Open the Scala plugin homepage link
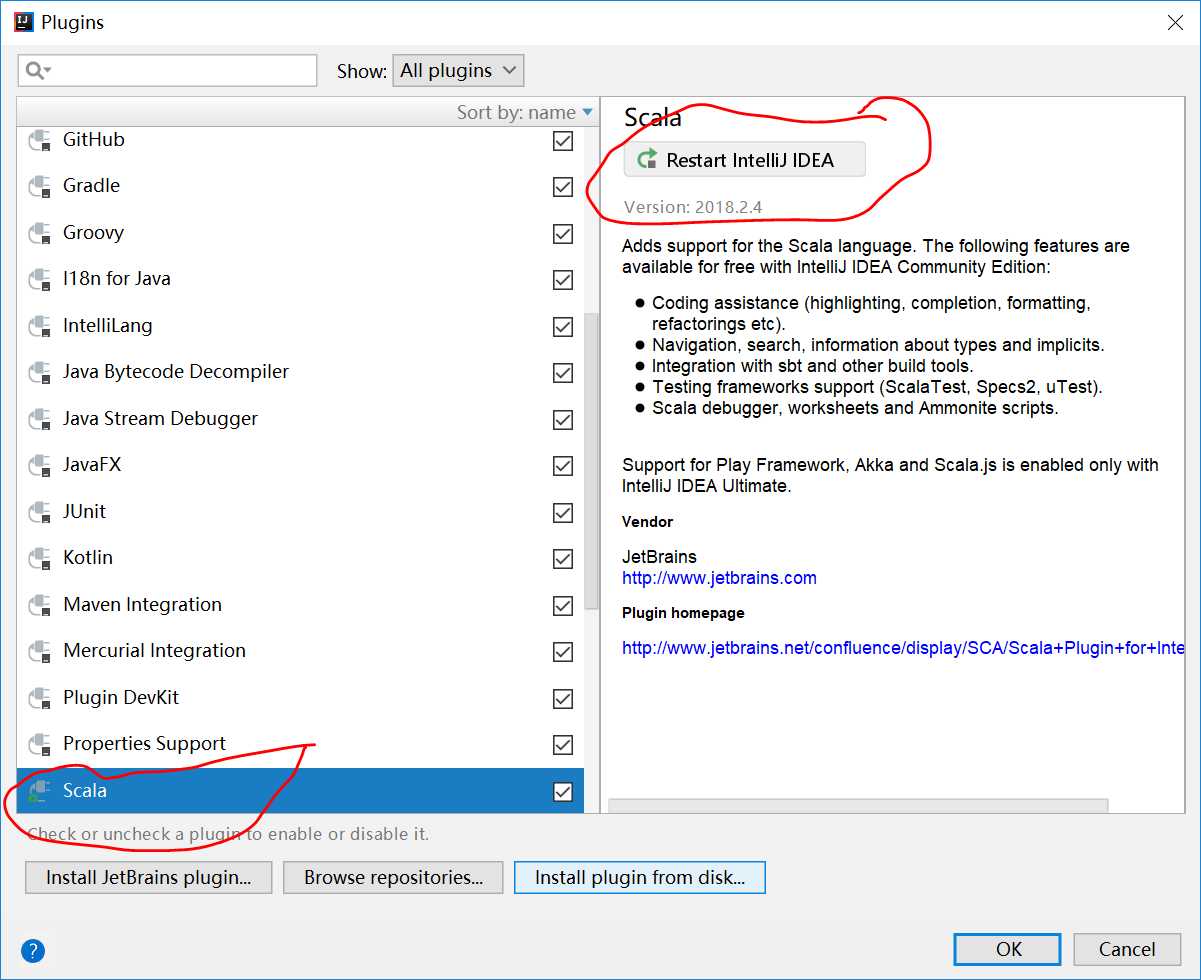This screenshot has height=980, width=1201. coord(903,648)
